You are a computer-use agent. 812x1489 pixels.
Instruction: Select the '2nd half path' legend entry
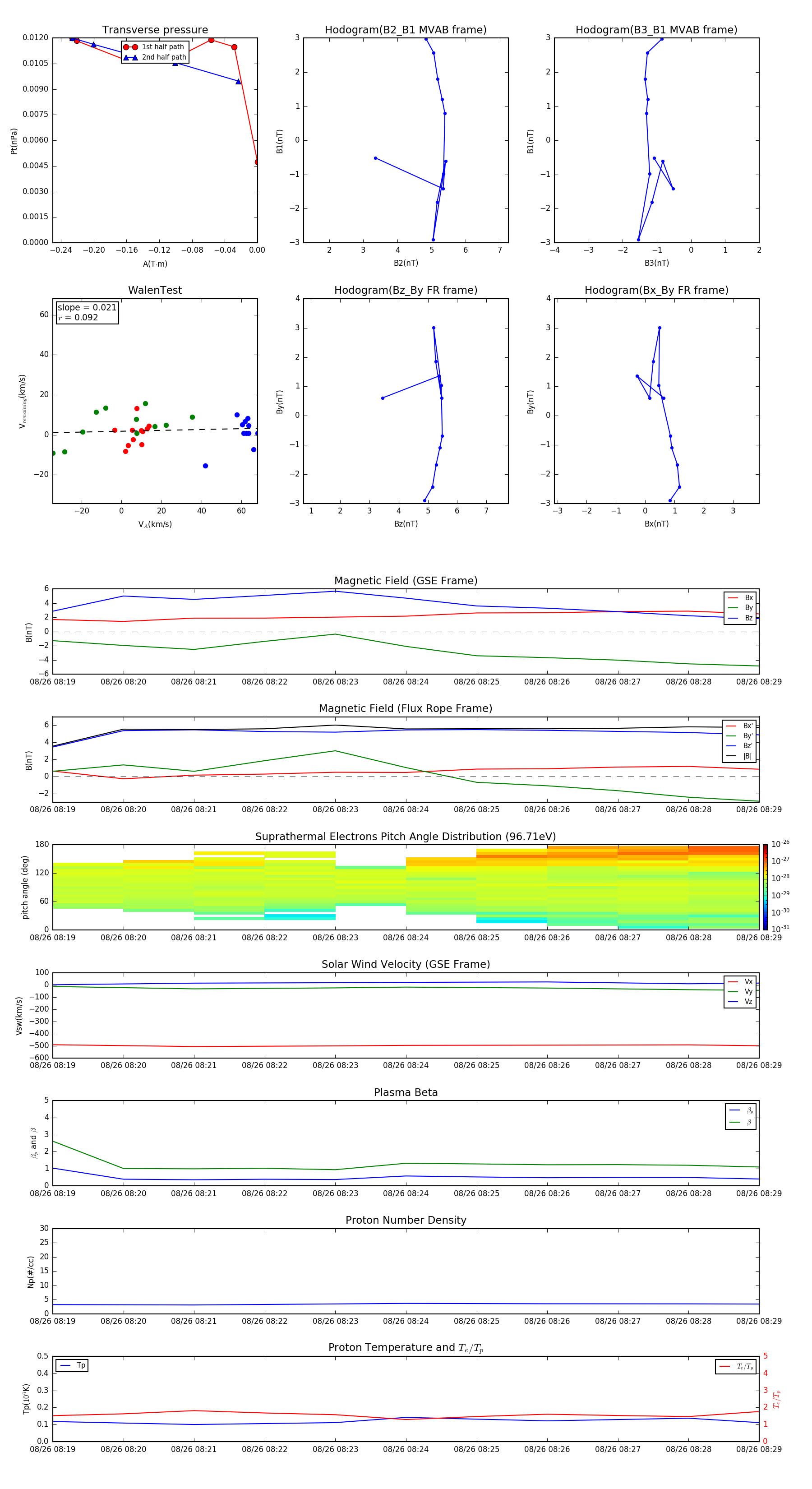155,57
